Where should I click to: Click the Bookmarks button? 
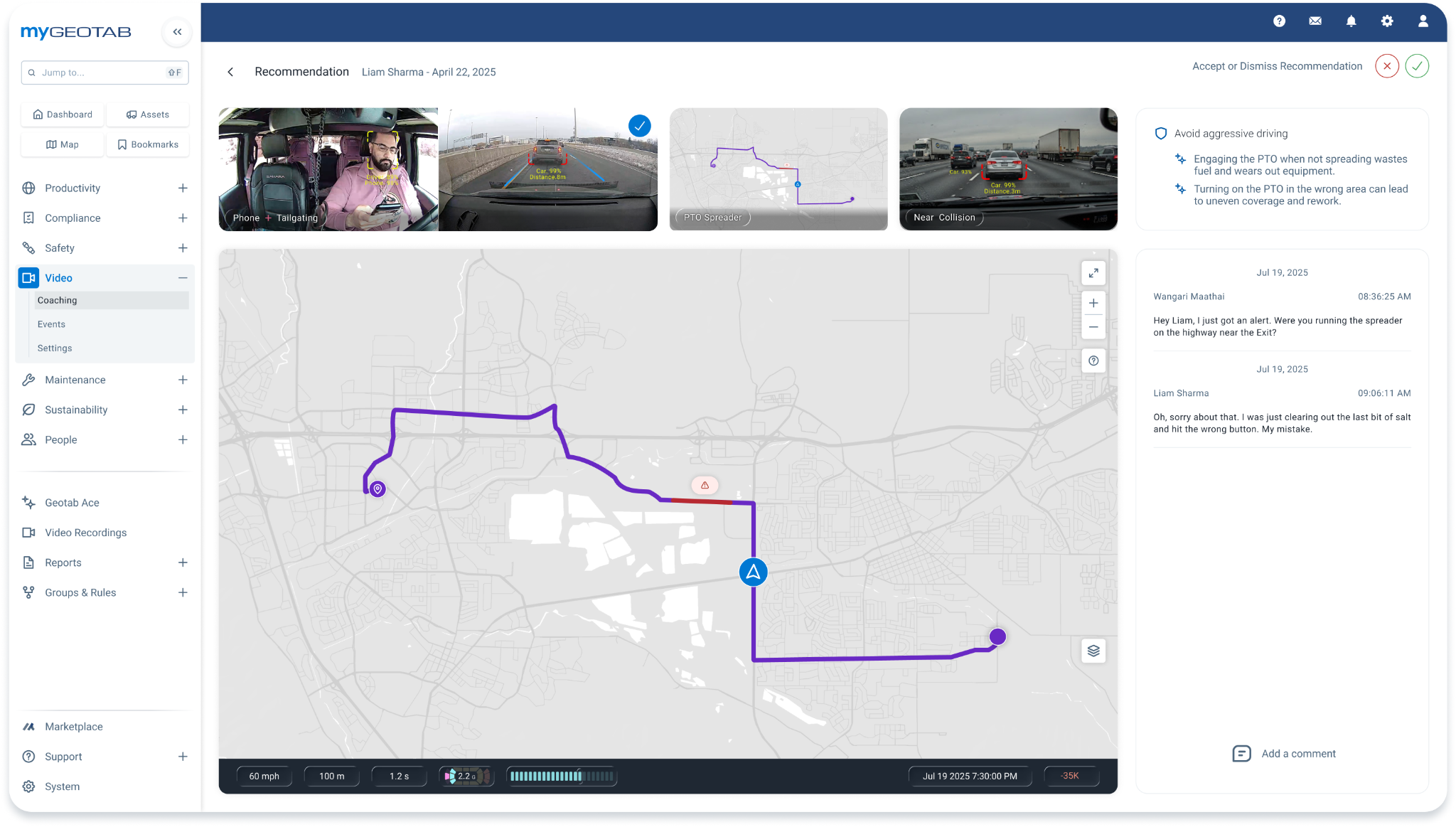pos(148,144)
